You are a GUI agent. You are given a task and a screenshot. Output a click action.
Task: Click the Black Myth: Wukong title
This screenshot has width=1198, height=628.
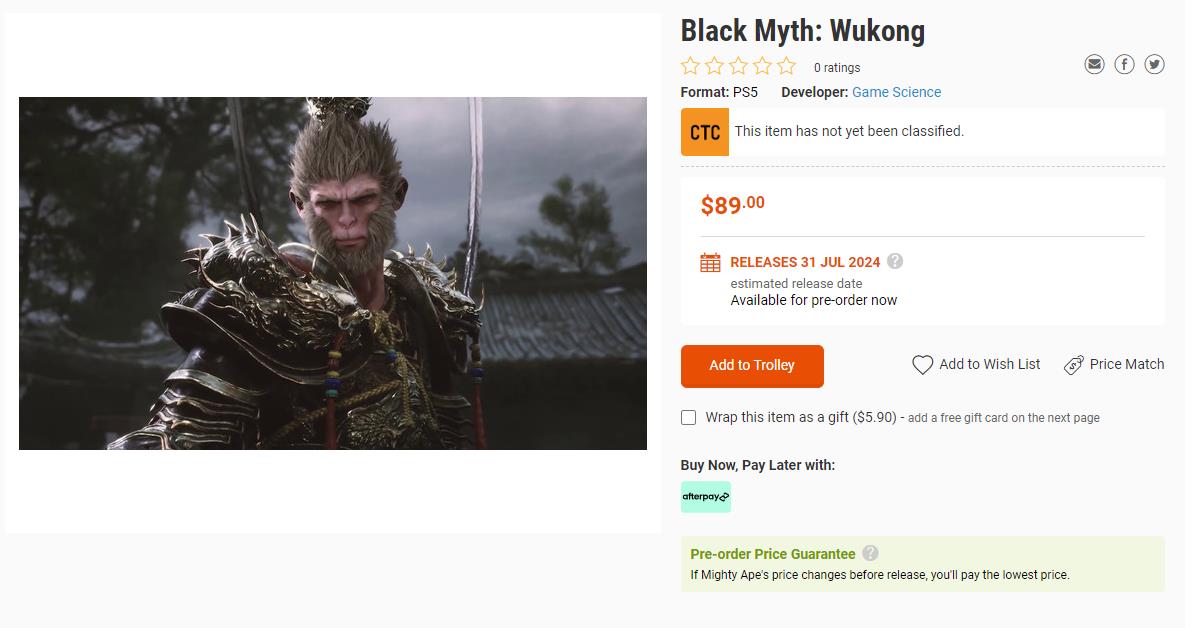click(x=802, y=31)
